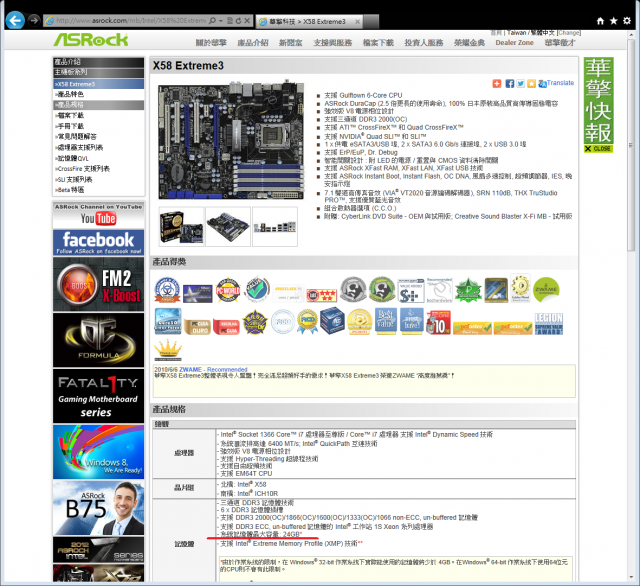Click the gold crown award badge

point(168,350)
